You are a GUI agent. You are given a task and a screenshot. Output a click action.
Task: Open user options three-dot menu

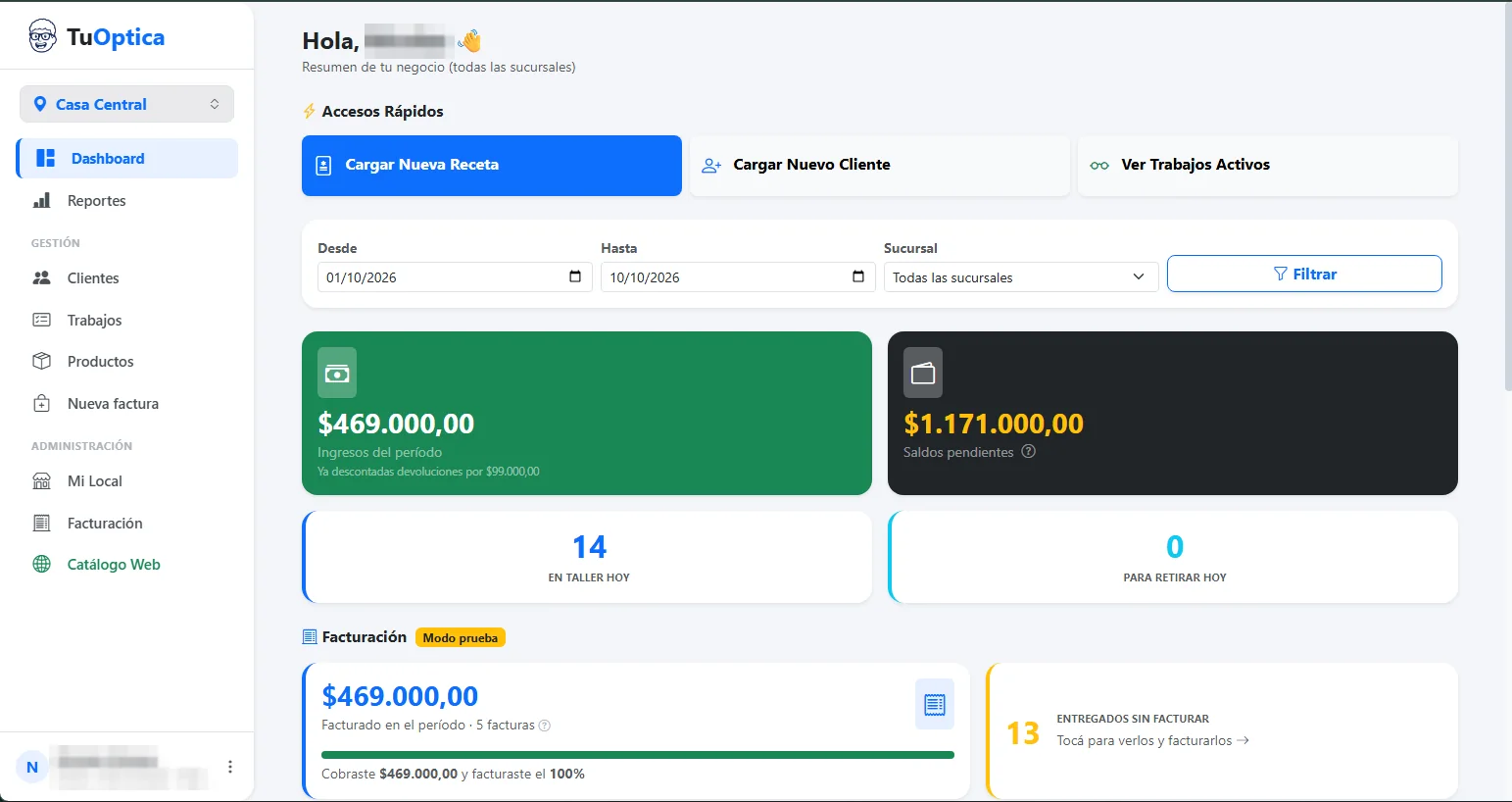230,767
